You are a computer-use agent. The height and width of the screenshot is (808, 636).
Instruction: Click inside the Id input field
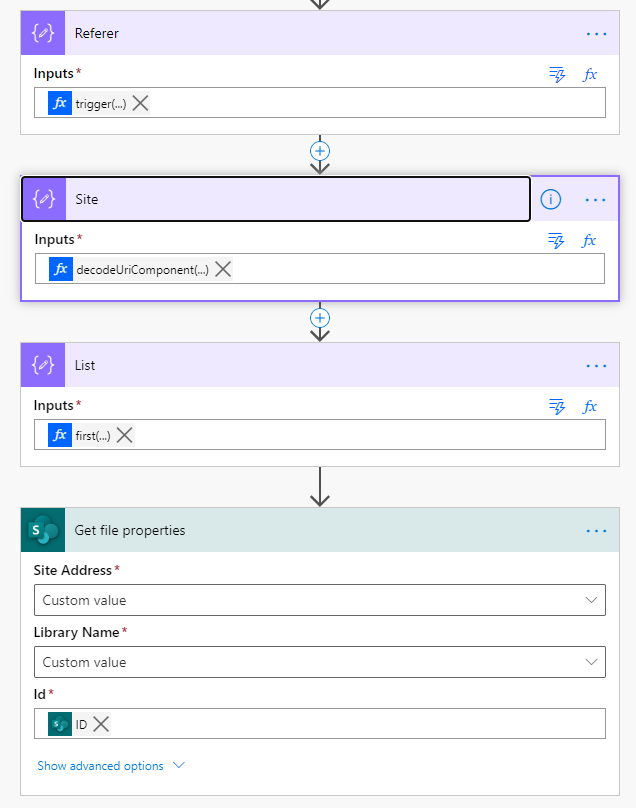pyautogui.click(x=350, y=724)
